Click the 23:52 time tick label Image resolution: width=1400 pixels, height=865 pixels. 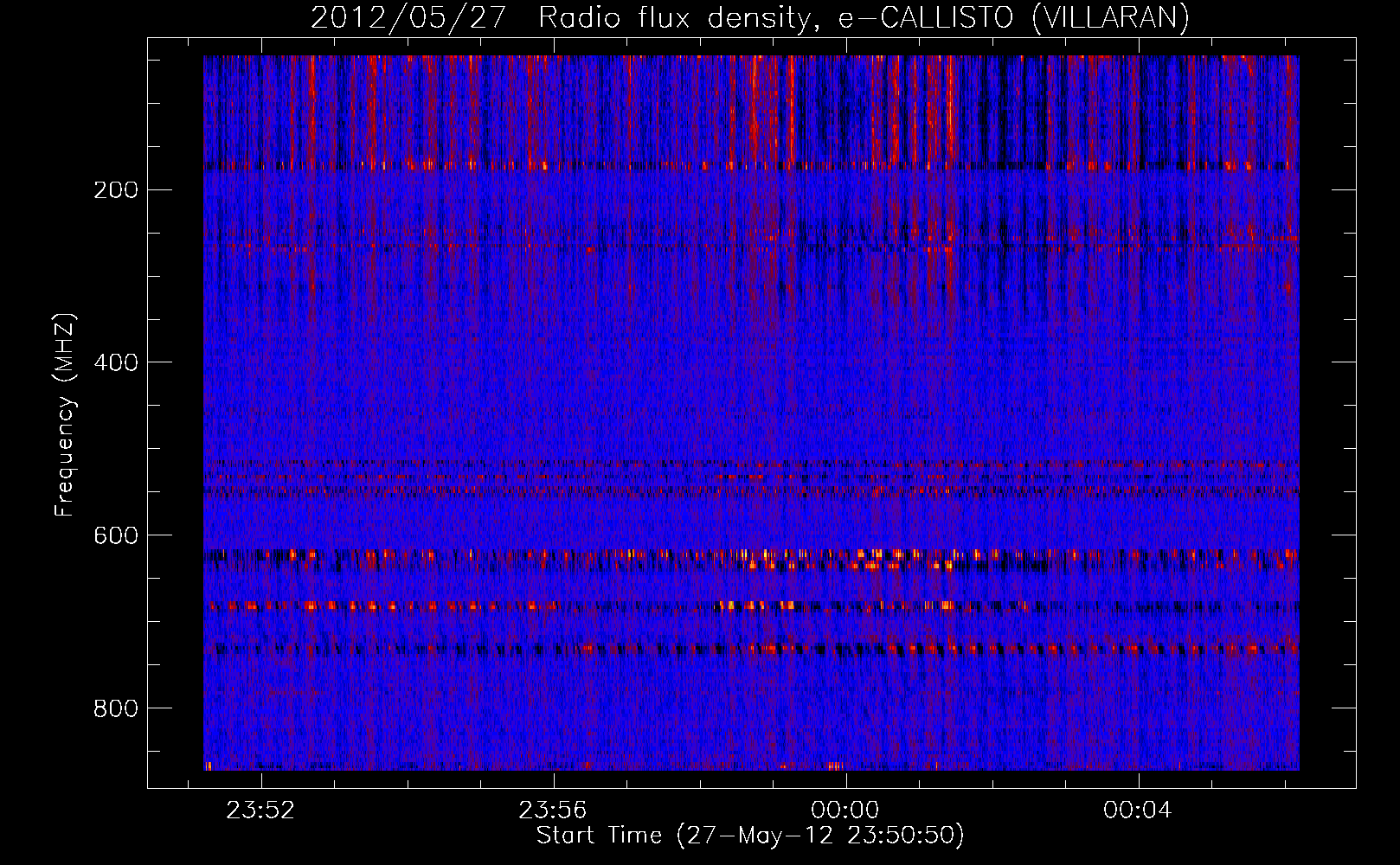260,810
